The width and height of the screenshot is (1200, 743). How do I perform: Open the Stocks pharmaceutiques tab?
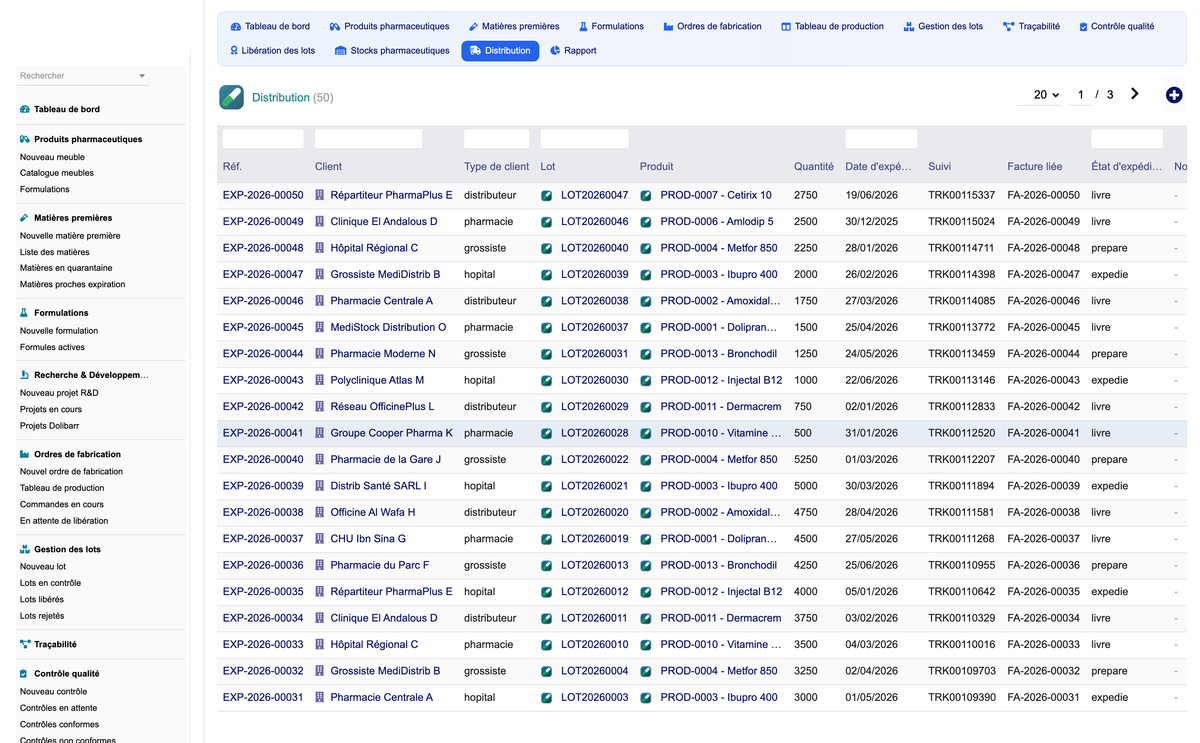point(392,50)
